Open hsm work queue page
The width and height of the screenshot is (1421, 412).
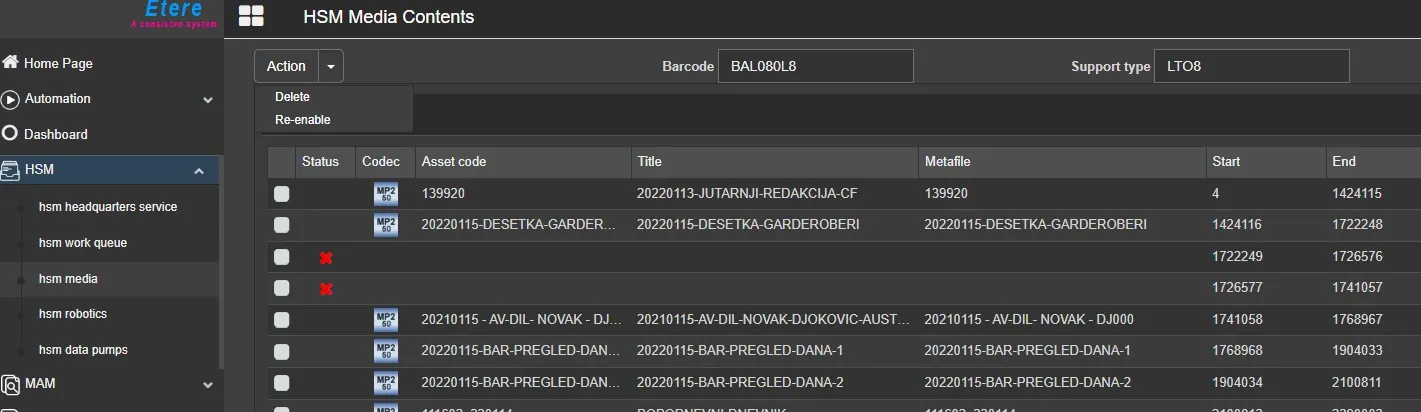(x=83, y=243)
